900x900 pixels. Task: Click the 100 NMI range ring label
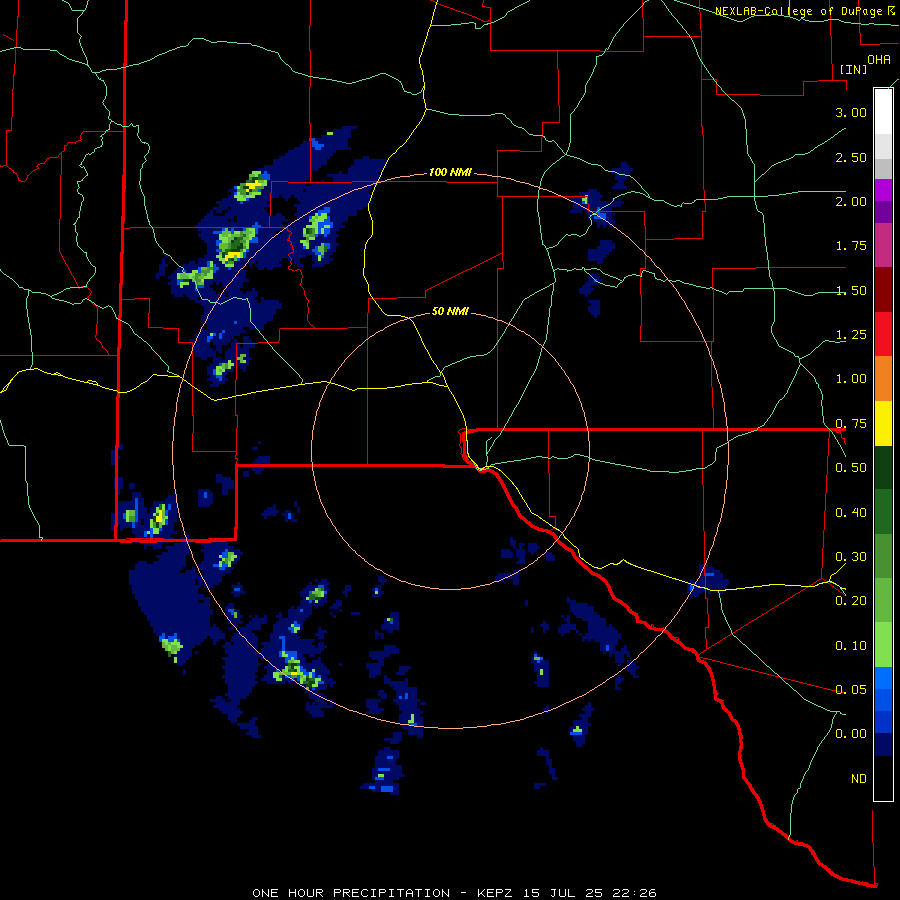(x=450, y=172)
